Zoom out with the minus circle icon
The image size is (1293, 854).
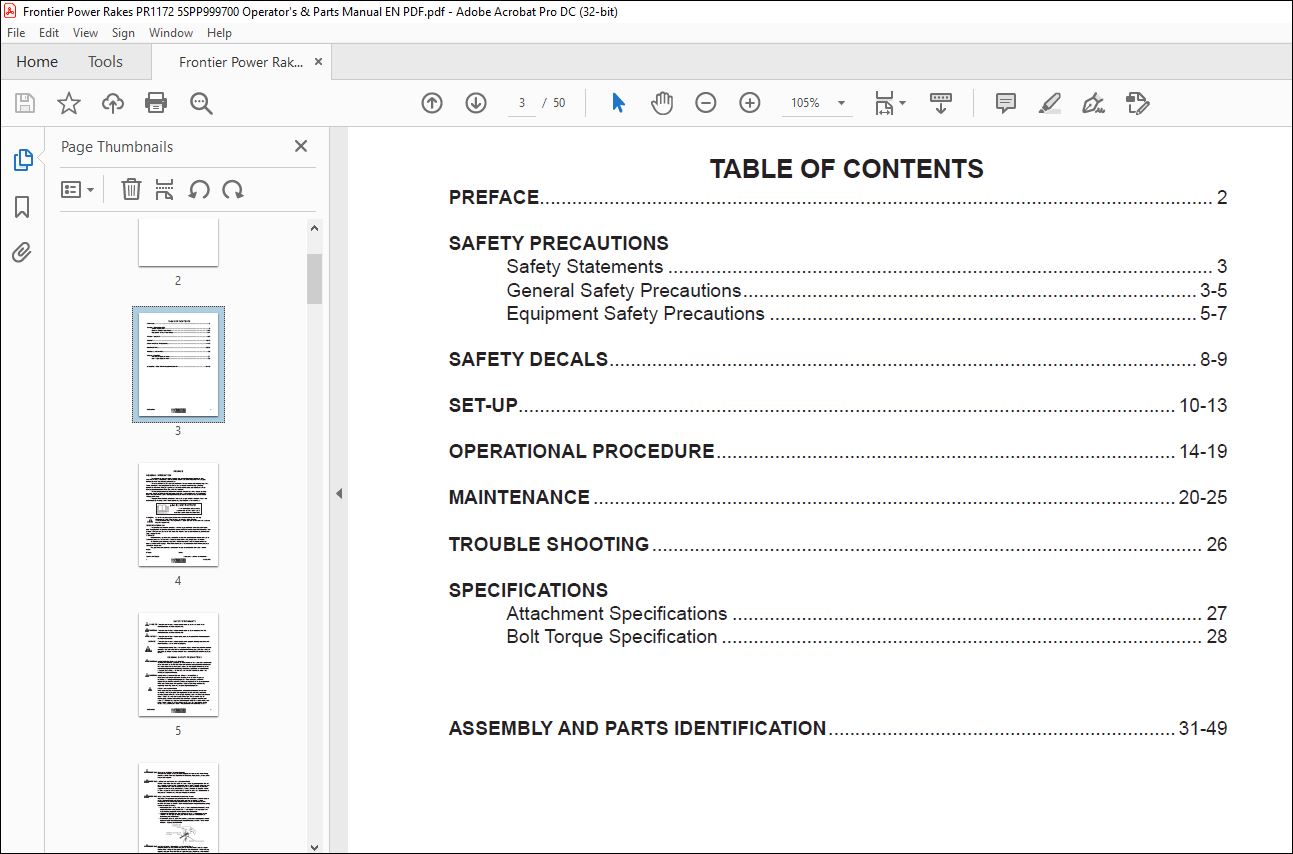[706, 103]
